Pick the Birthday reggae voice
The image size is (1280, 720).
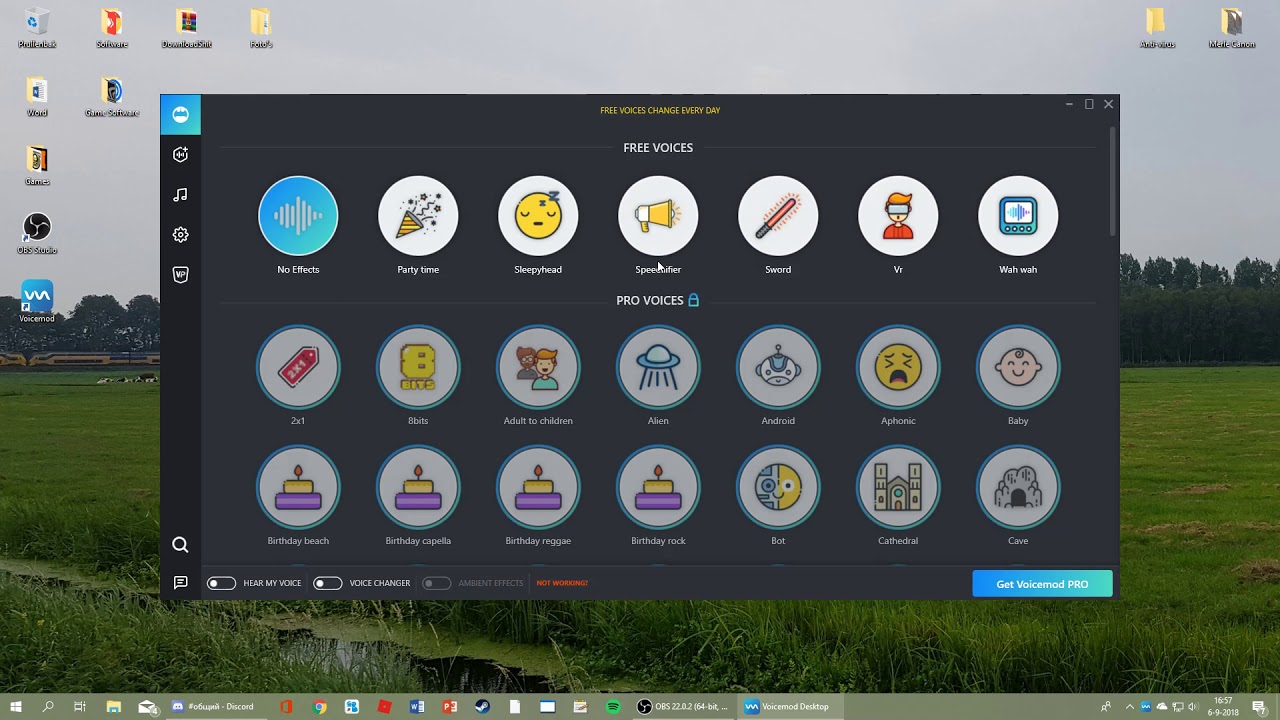(x=538, y=487)
